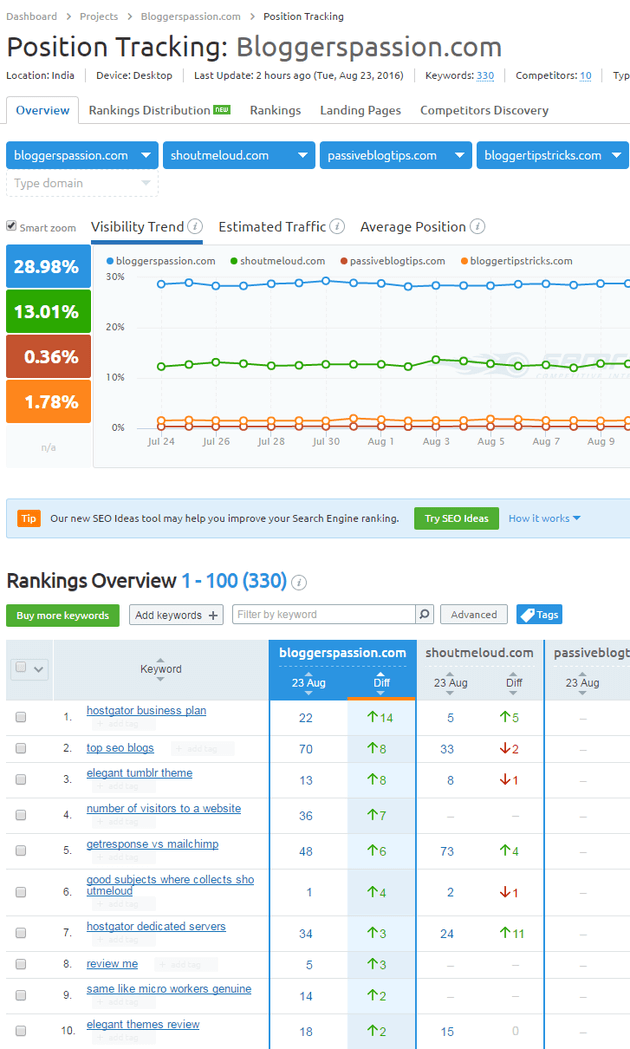Image resolution: width=630 pixels, height=1049 pixels.
Task: Click the Tags button
Action: 539,614
